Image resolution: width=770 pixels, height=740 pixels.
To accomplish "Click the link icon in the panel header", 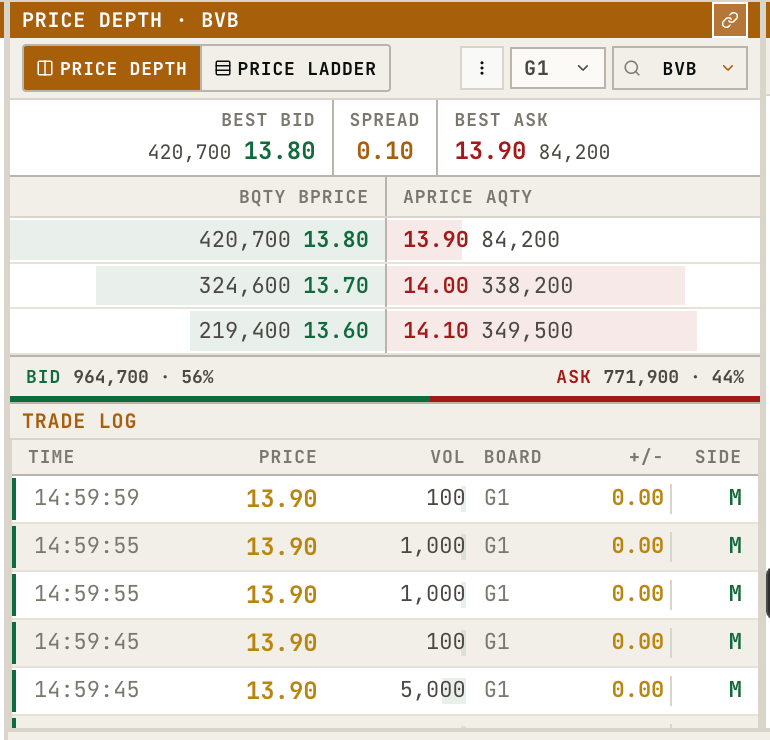I will pos(730,20).
